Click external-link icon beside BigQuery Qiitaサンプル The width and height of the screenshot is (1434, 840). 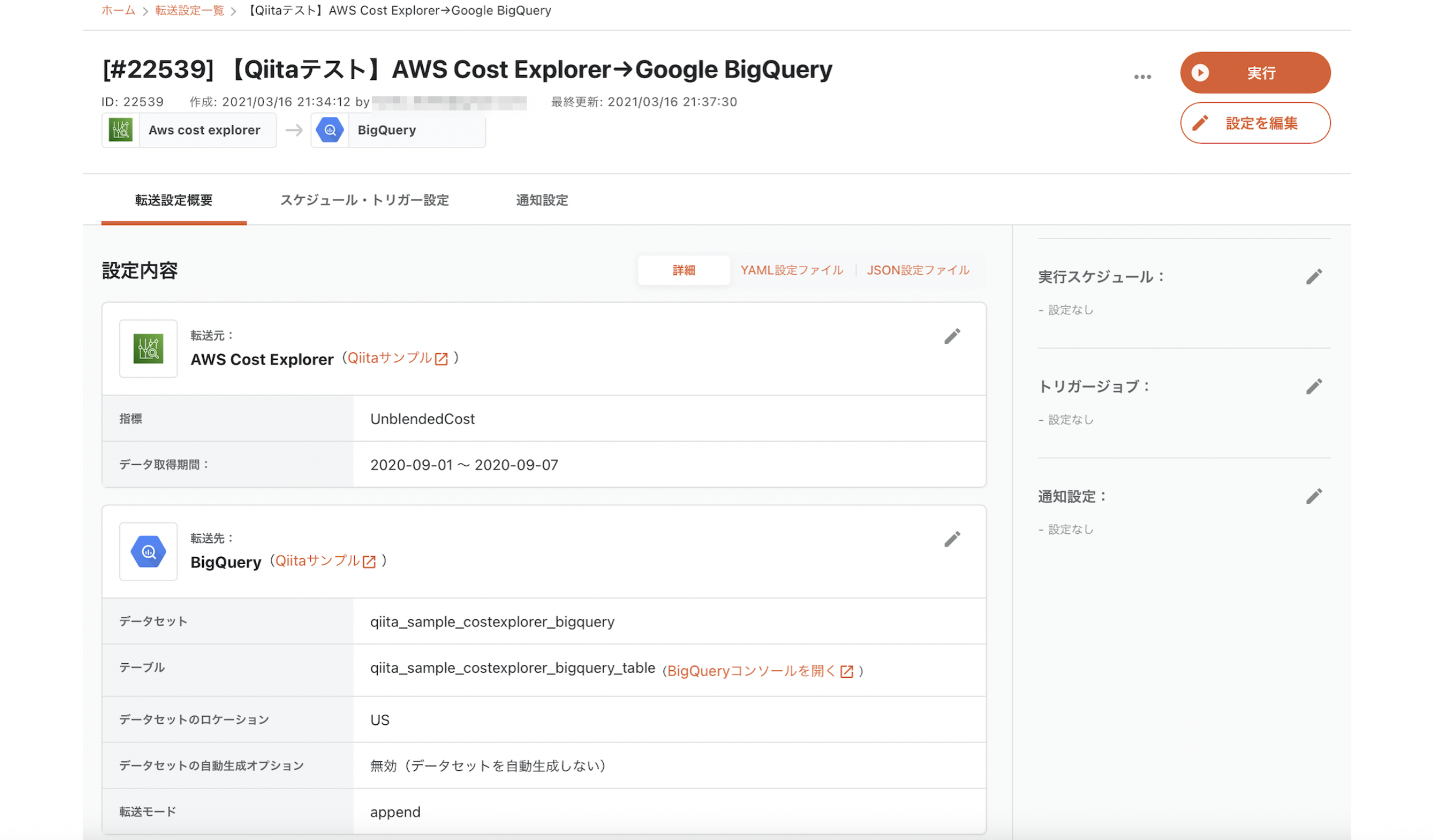[x=368, y=562]
